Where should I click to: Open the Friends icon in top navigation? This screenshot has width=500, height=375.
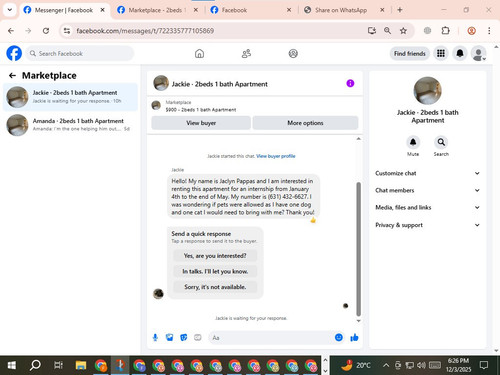246,53
